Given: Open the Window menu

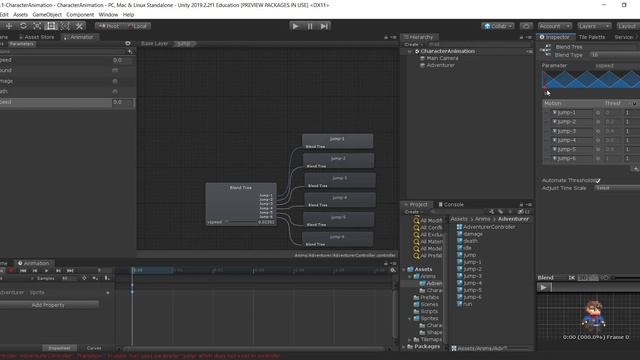Looking at the screenshot, I should pyautogui.click(x=108, y=15).
